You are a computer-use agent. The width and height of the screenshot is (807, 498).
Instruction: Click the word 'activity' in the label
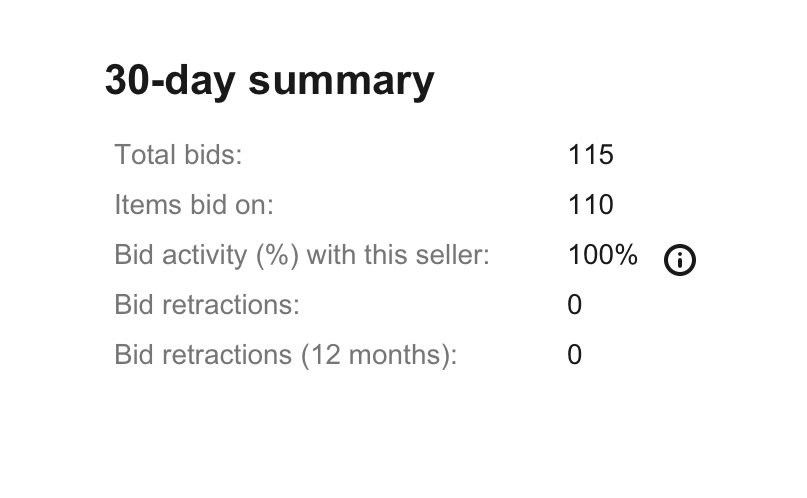coord(205,256)
